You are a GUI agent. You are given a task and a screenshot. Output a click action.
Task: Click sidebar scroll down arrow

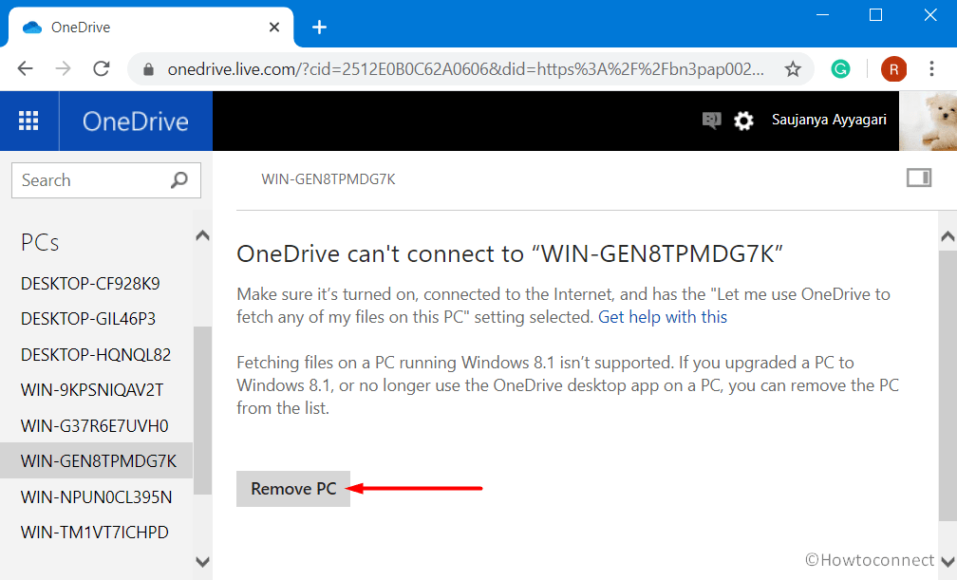pyautogui.click(x=203, y=561)
